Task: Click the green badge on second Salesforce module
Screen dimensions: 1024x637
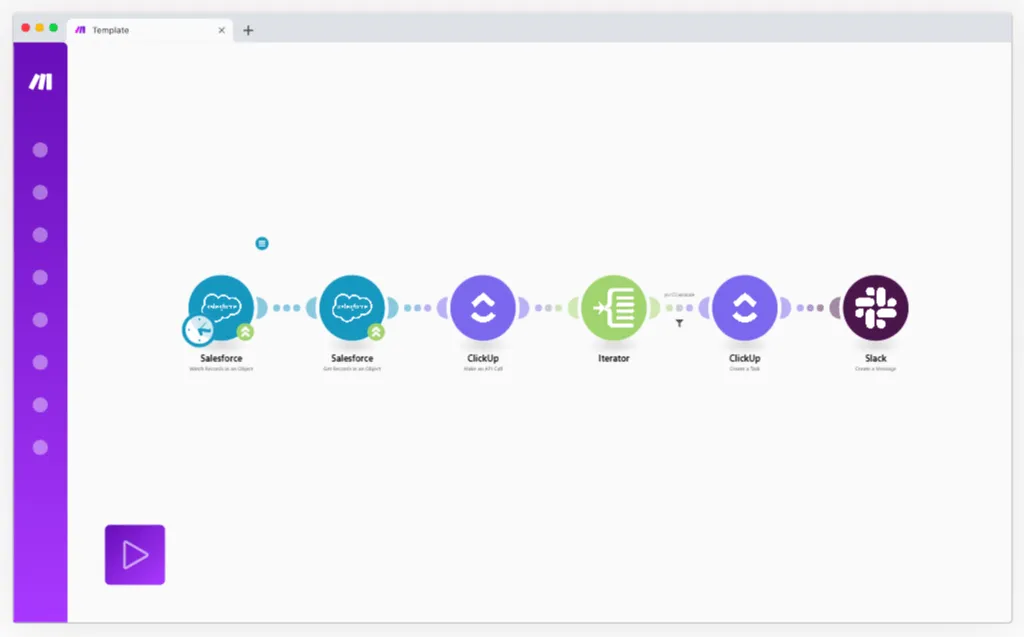Action: coord(376,332)
